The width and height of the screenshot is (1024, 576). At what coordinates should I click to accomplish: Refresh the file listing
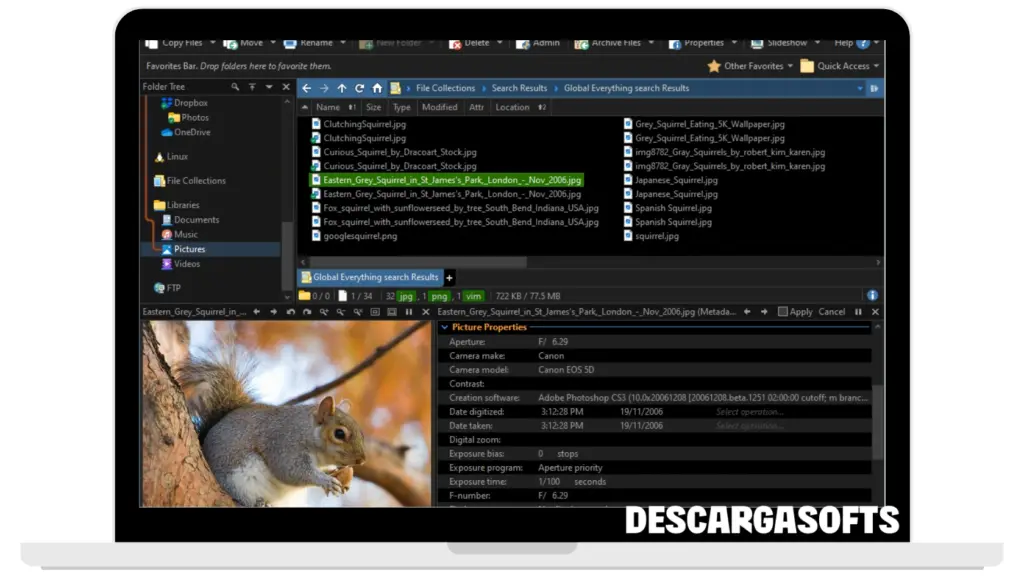[x=359, y=88]
